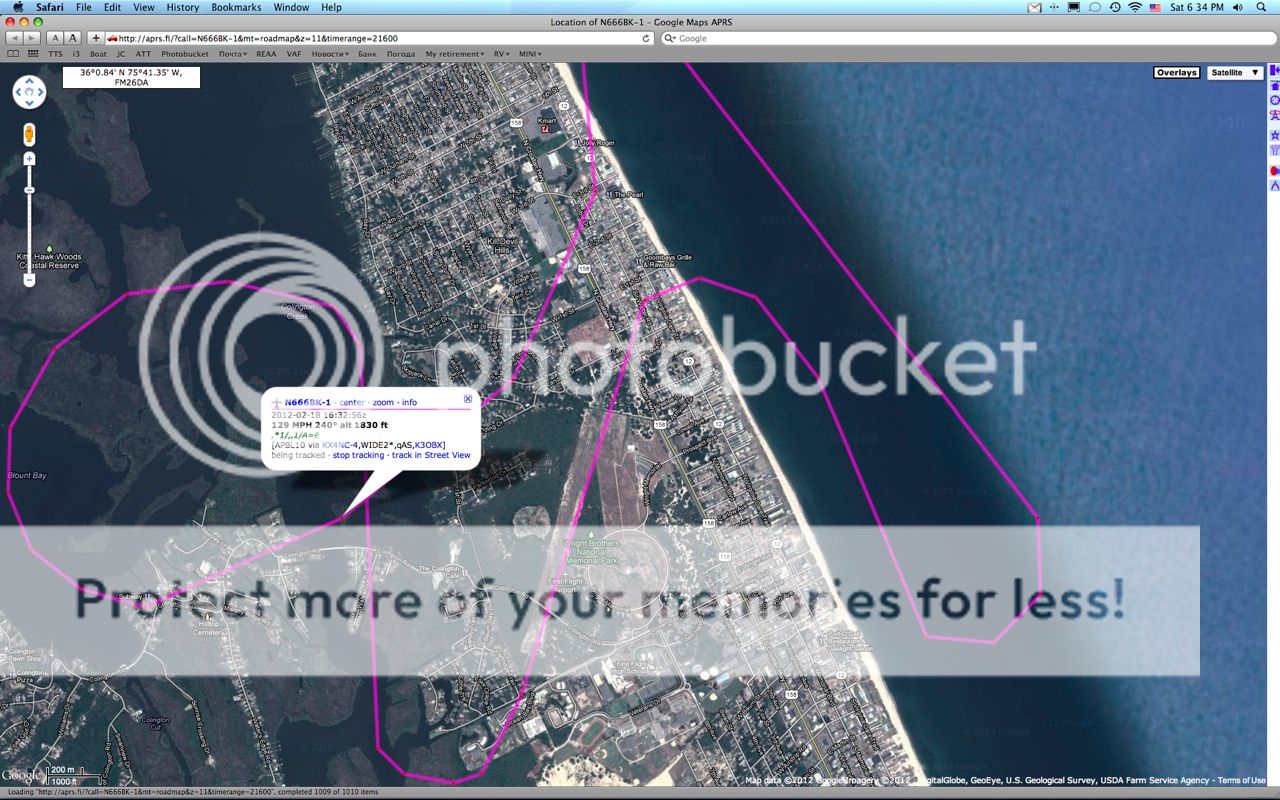Pan the map with the navigation wheel

(x=29, y=93)
